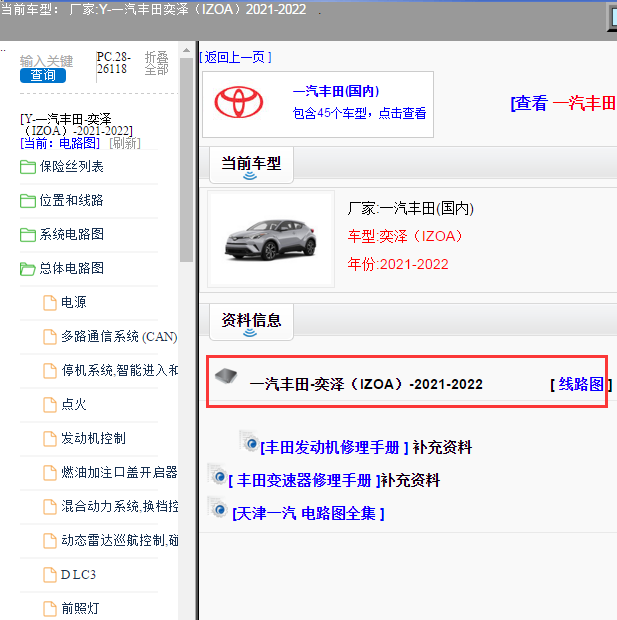Click the 查询 search button

43,75
